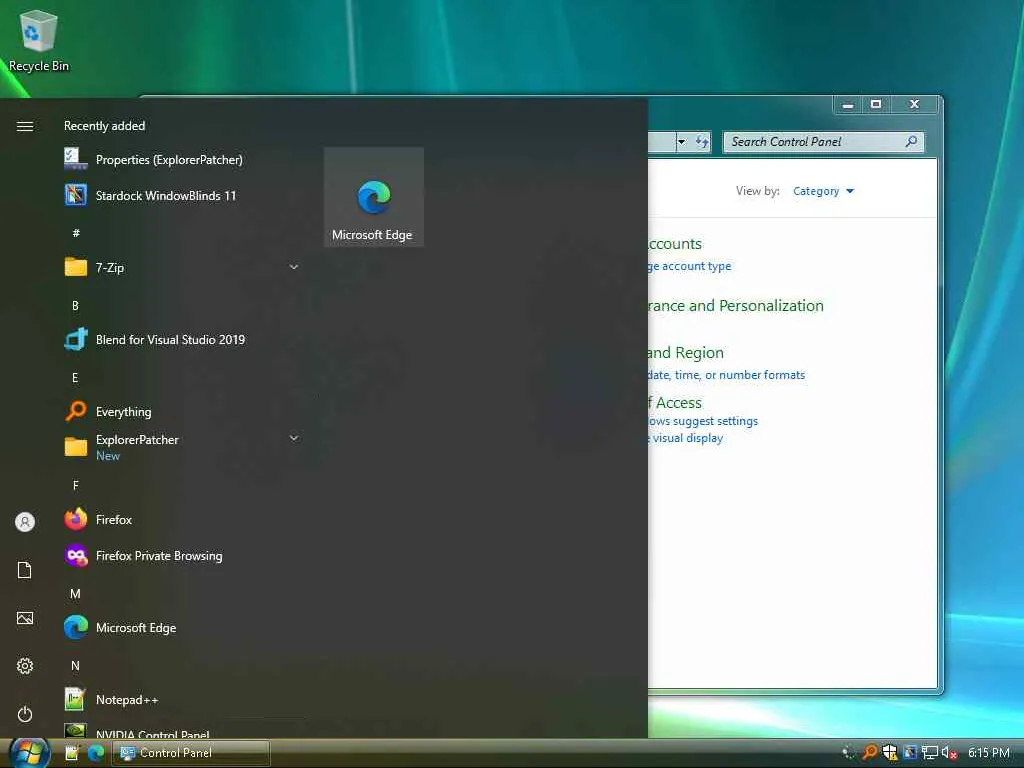
Task: Open Firefox Private Browsing
Action: (x=182, y=556)
